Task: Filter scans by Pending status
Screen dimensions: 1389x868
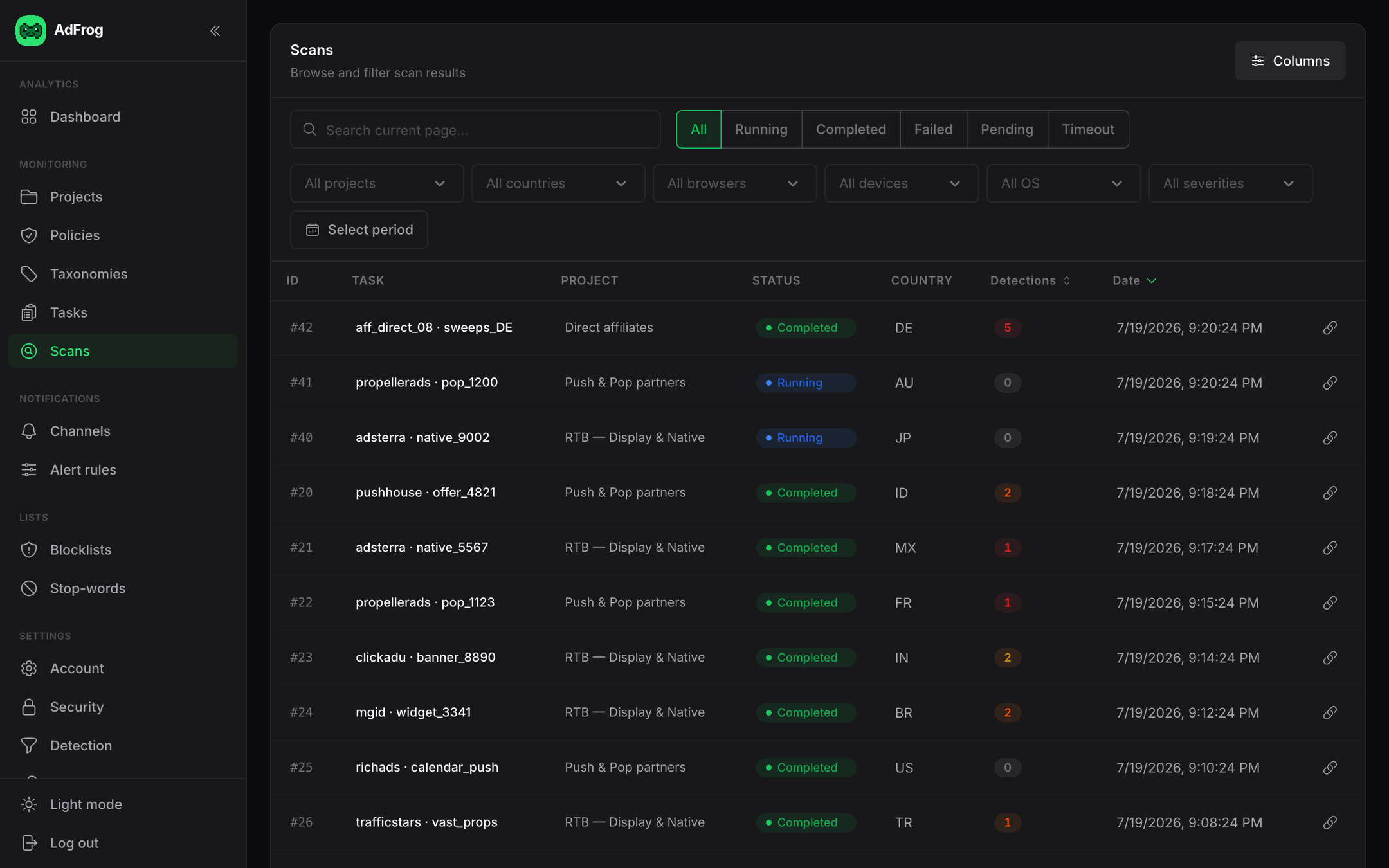Action: pyautogui.click(x=1007, y=129)
